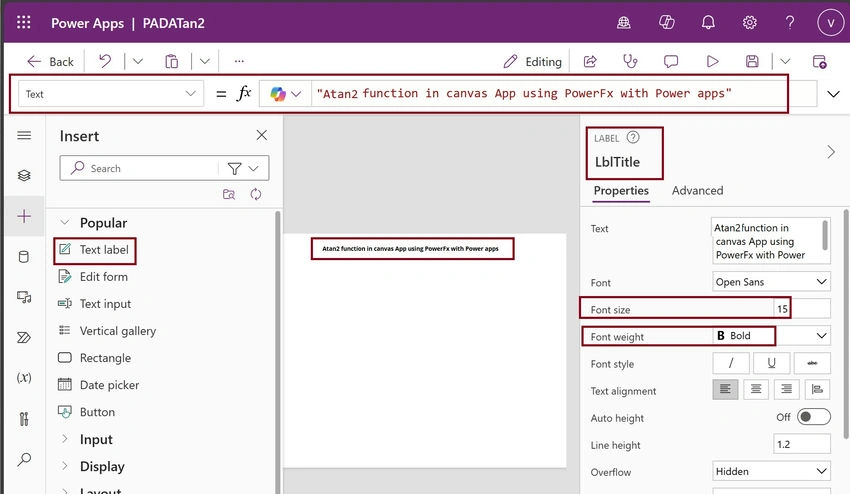Toggle italic font style

coord(731,363)
